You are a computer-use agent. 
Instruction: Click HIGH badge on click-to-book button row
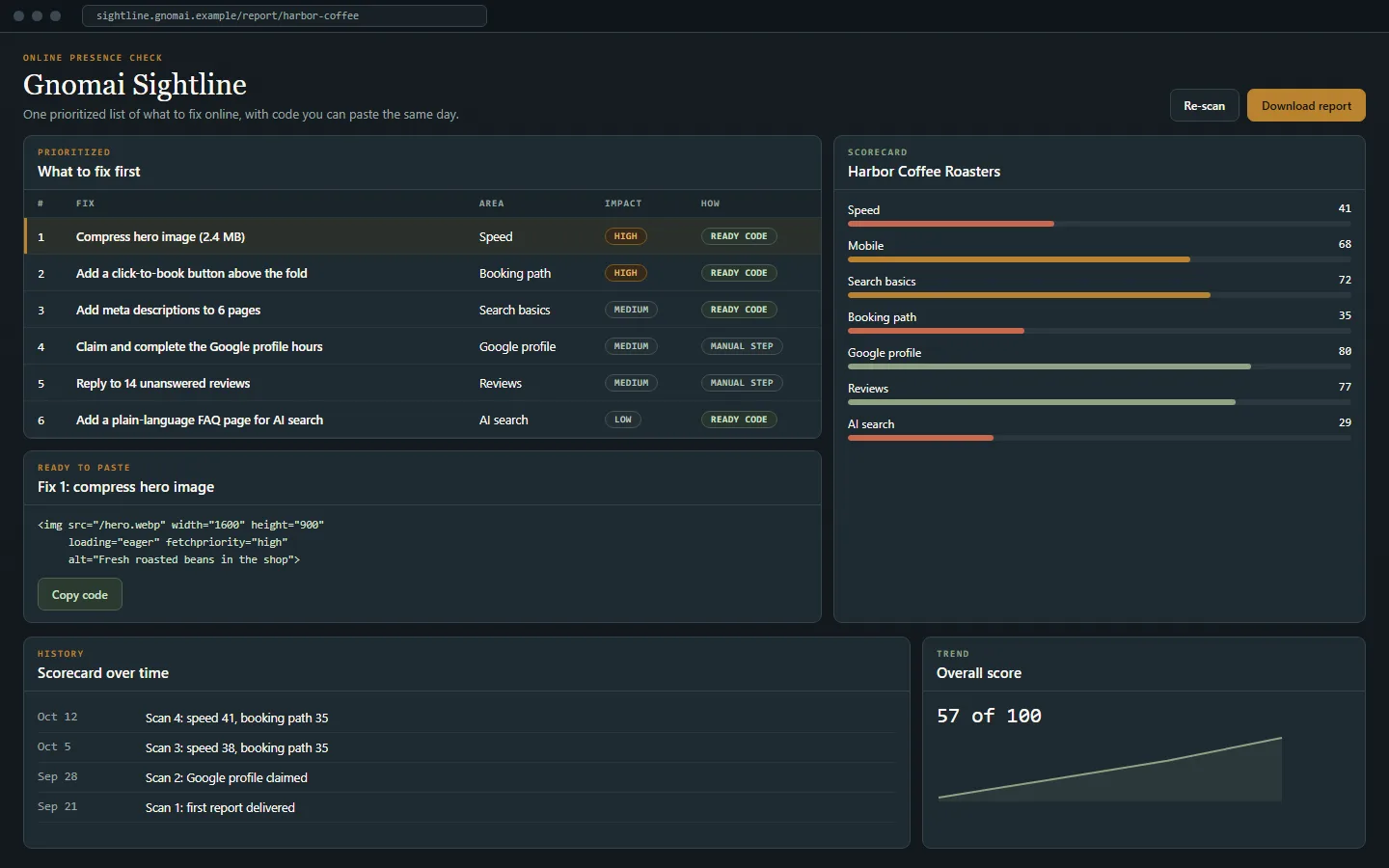(626, 273)
